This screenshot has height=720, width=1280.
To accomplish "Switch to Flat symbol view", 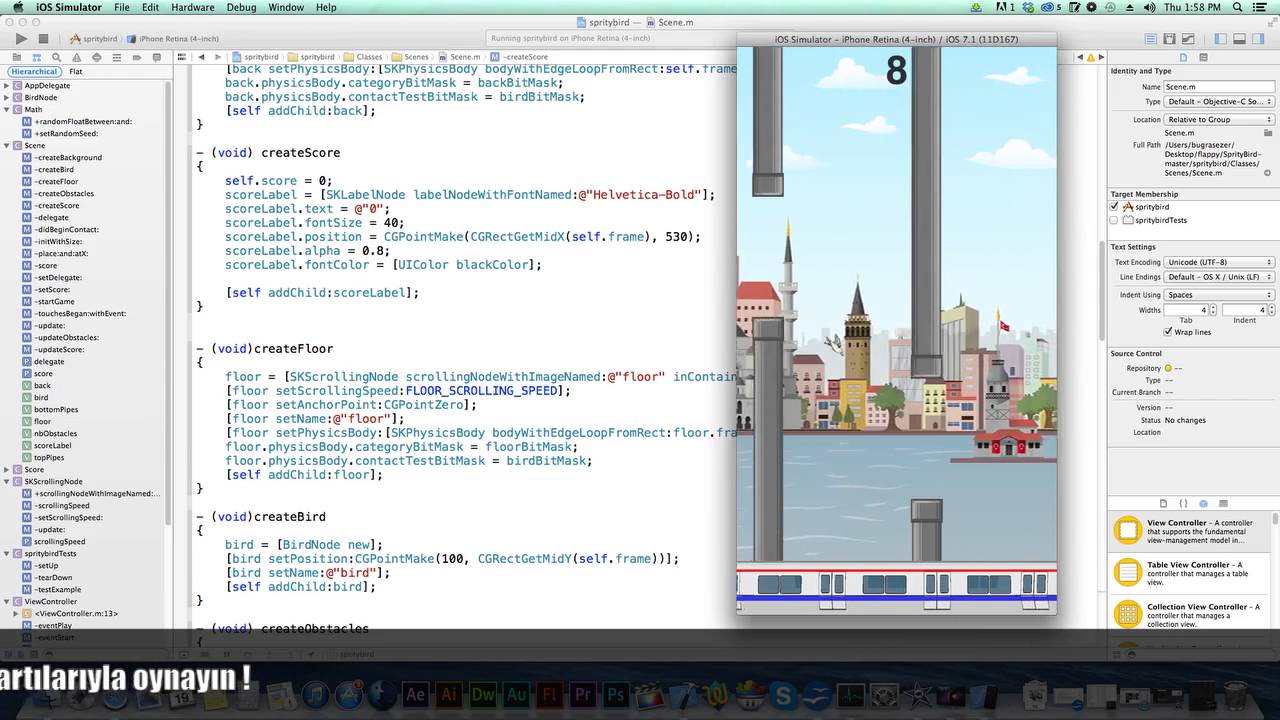I will click(76, 72).
